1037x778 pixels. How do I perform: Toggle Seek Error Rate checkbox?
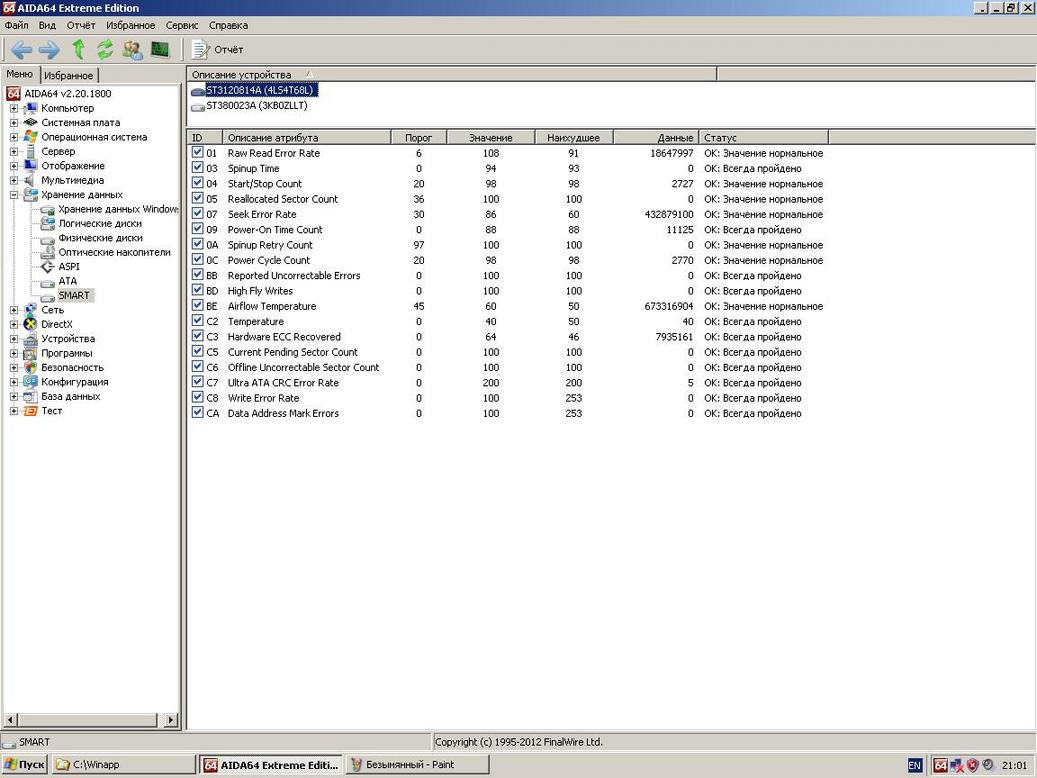pos(197,213)
